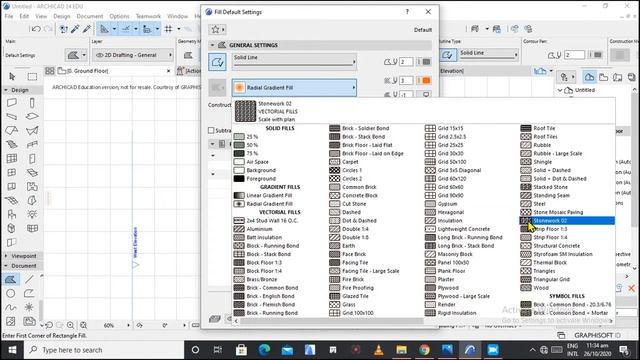
Task: Select Brick - Soldier Bond fill
Action: click(359, 128)
